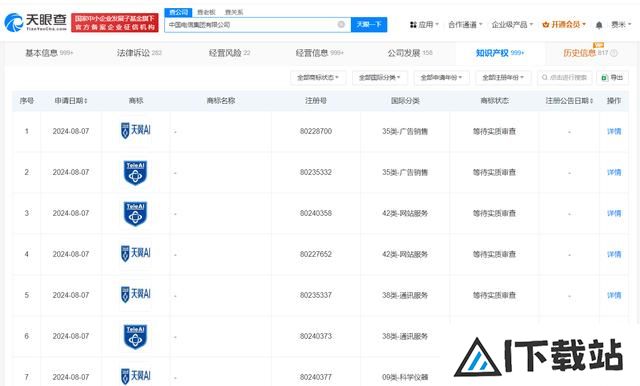This screenshot has width=640, height=386.
Task: Open 详情 for registration 80240358
Action: tap(614, 213)
